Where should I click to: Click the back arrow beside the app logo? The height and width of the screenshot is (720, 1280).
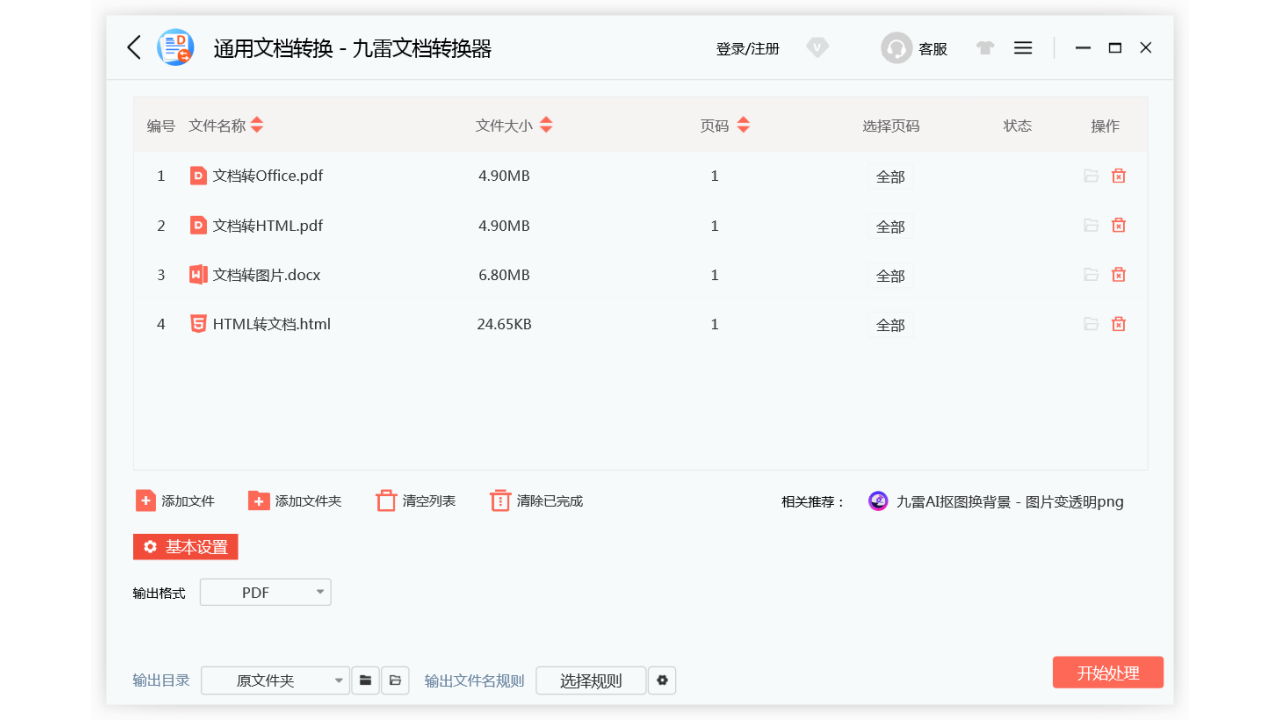133,47
